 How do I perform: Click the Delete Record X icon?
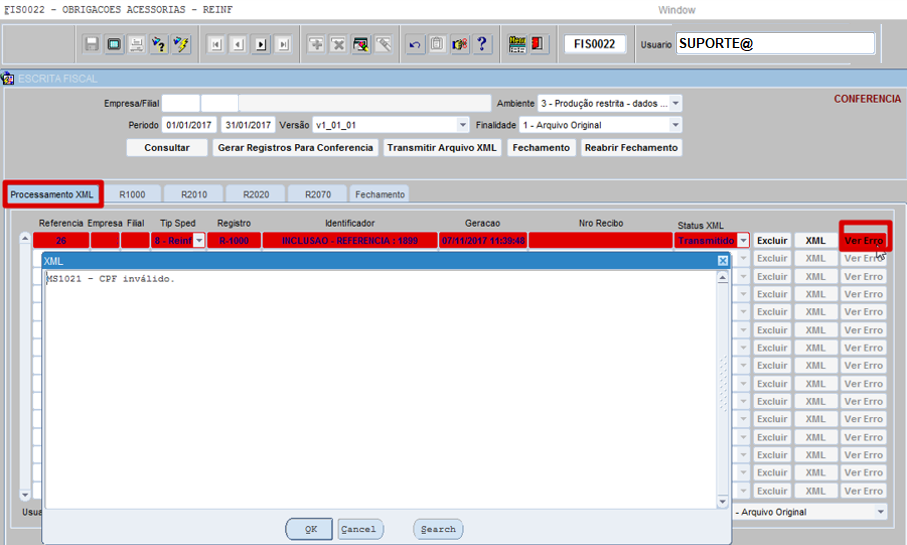tap(338, 44)
